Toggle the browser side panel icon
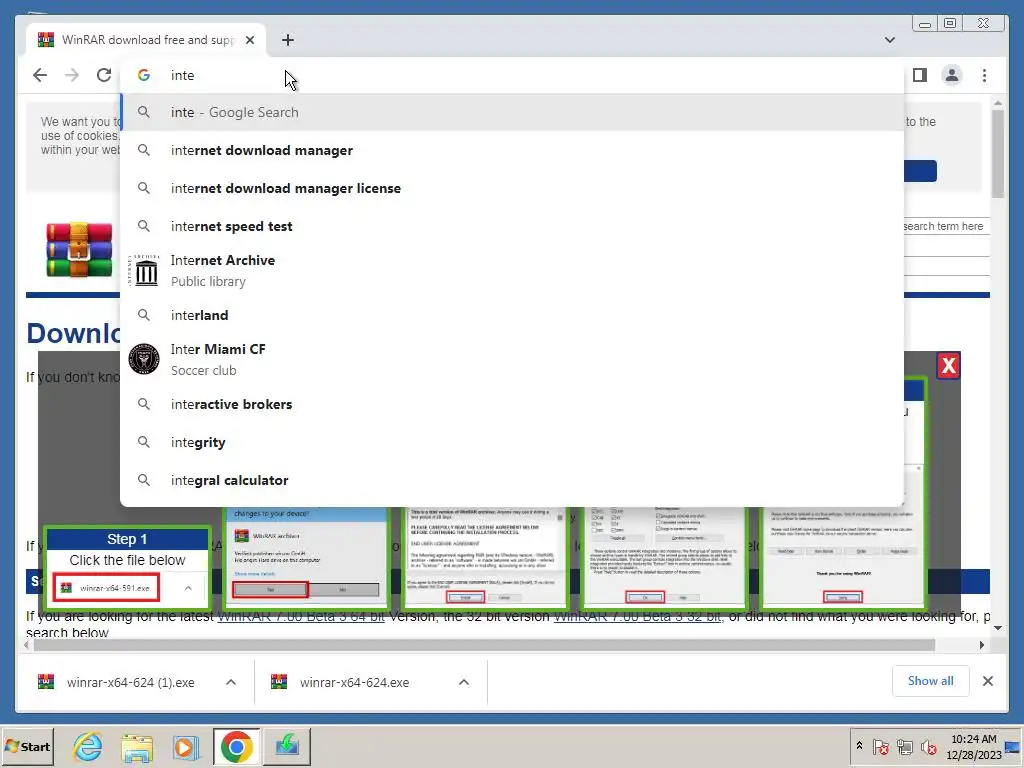The width and height of the screenshot is (1024, 768). click(x=920, y=75)
